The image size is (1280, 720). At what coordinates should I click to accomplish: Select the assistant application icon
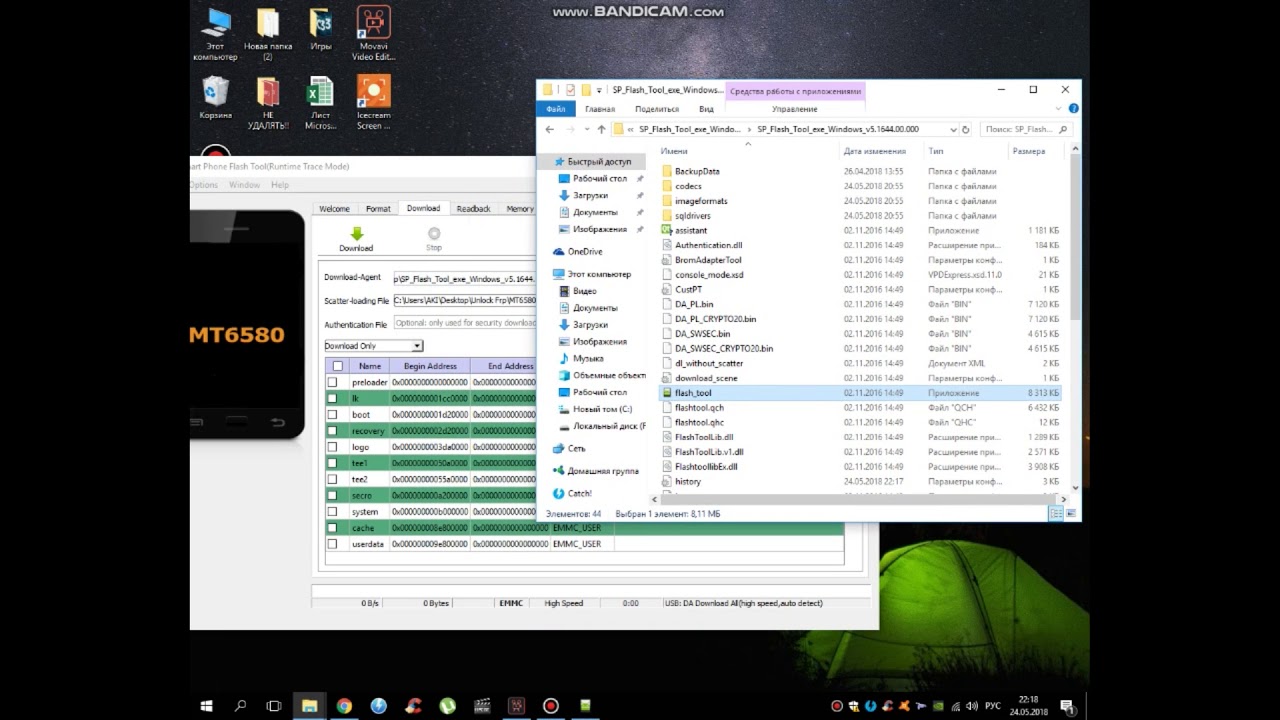pyautogui.click(x=667, y=230)
